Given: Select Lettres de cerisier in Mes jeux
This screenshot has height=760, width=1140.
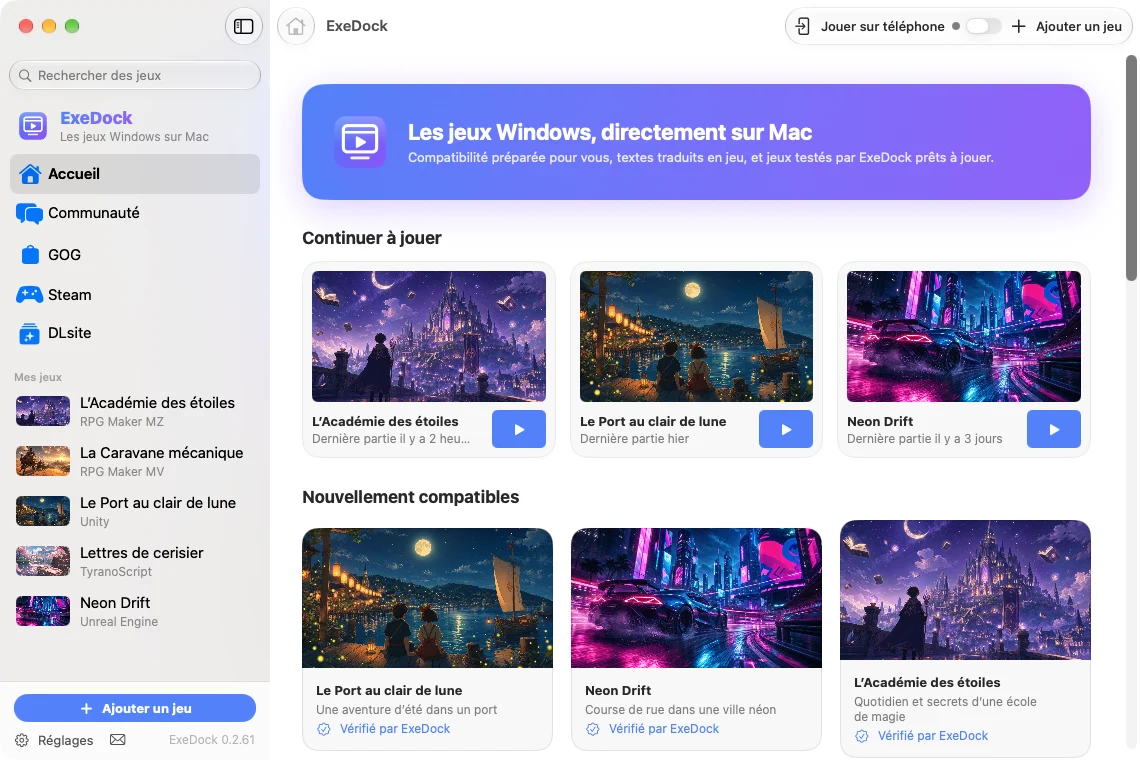Looking at the screenshot, I should point(135,561).
